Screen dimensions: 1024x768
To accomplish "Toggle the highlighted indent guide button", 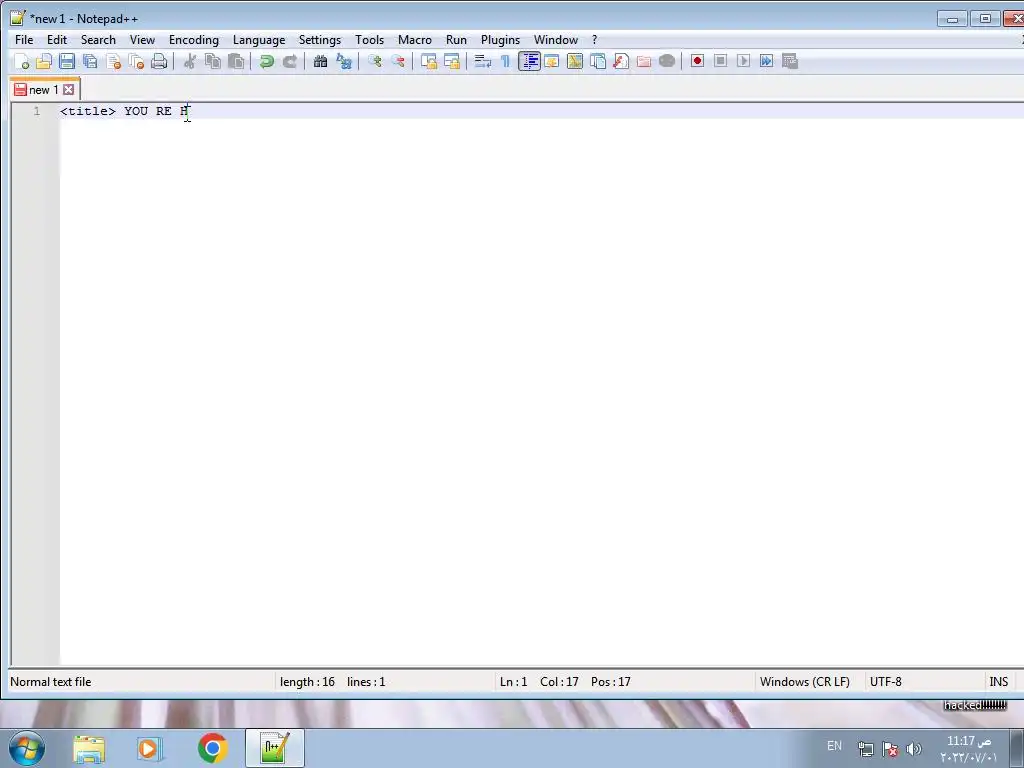I will click(529, 61).
